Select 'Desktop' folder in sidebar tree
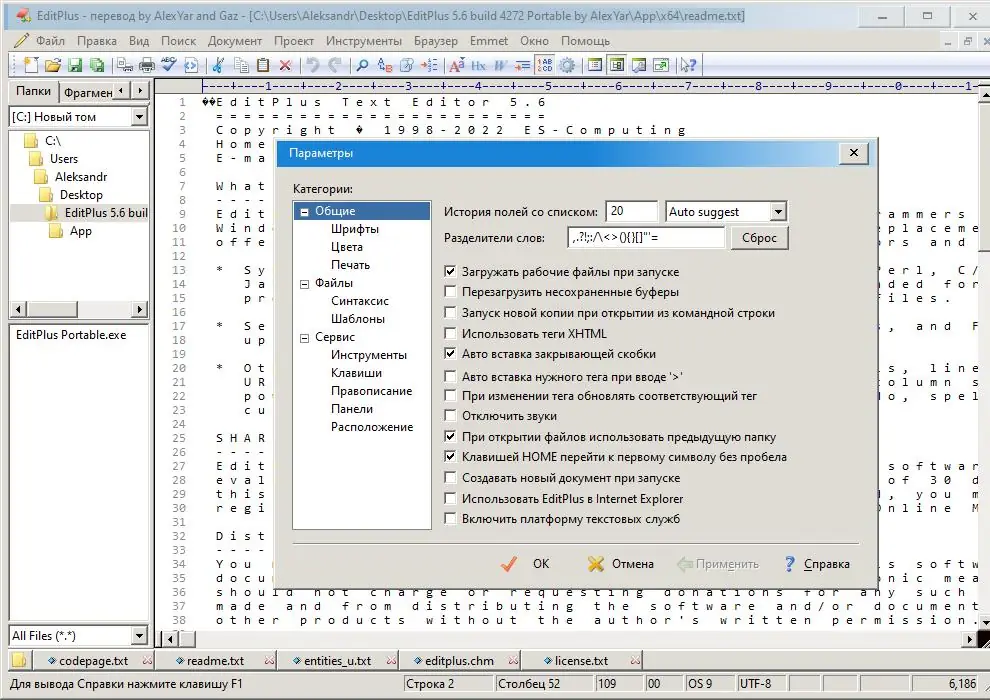 [x=81, y=195]
